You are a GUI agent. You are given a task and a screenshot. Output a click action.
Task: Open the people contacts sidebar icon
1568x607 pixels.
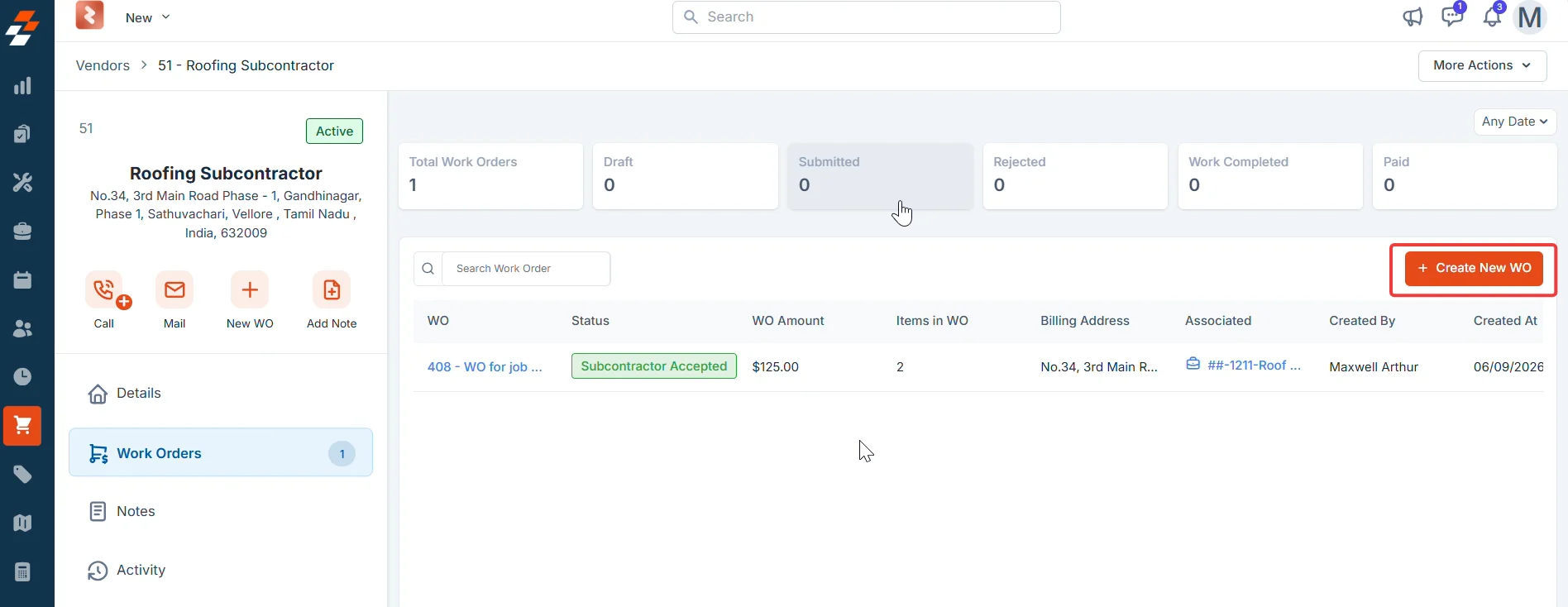(22, 329)
